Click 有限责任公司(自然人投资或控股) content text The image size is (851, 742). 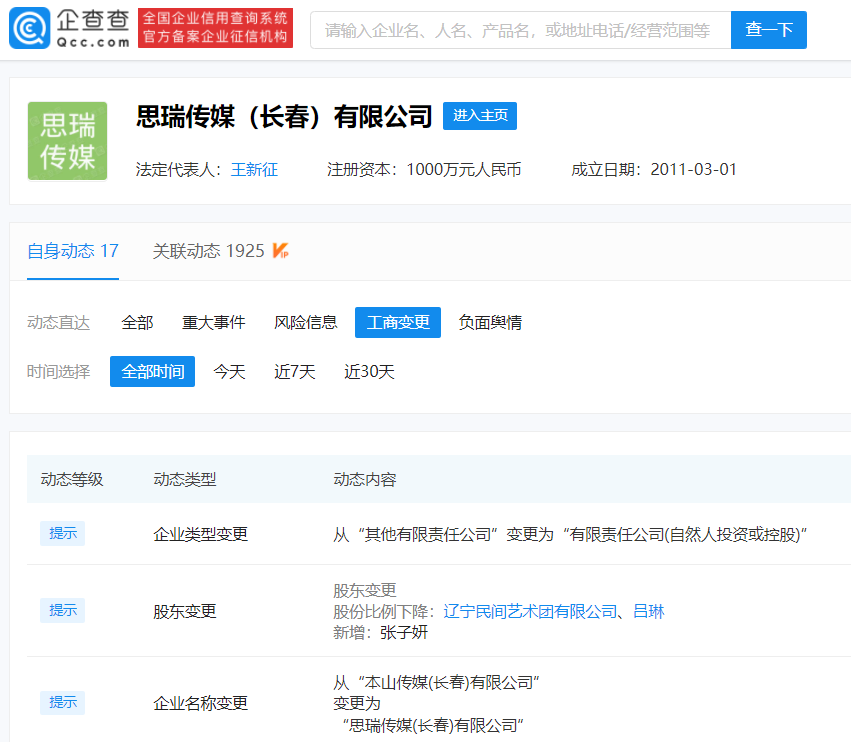(685, 535)
